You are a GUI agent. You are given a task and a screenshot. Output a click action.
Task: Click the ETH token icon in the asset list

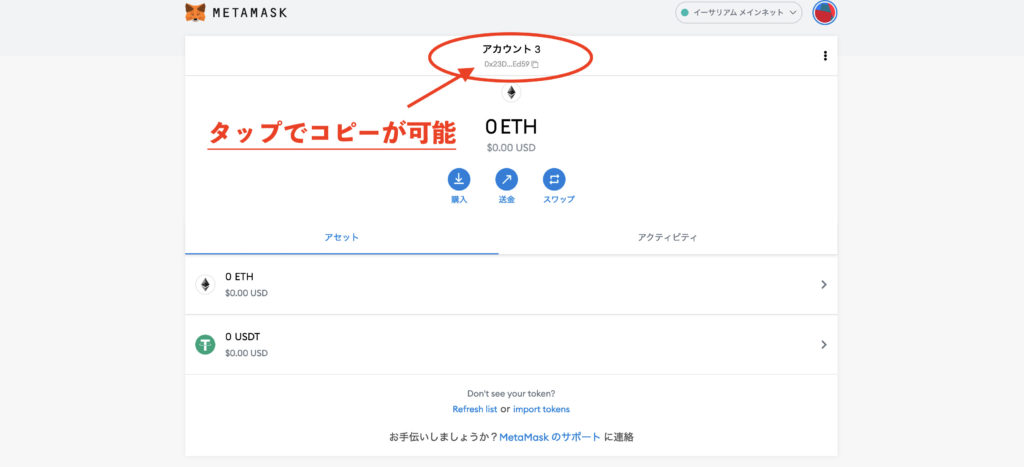click(x=205, y=285)
